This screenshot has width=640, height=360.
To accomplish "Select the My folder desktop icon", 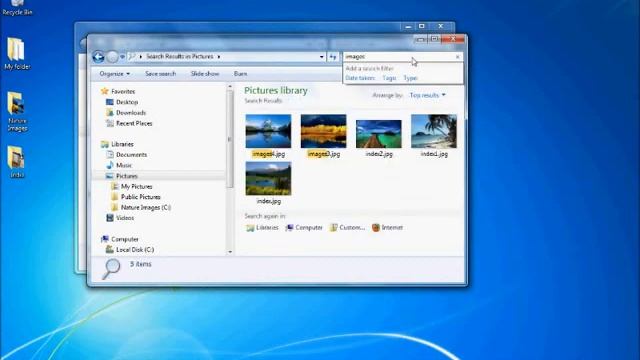I will 17,53.
